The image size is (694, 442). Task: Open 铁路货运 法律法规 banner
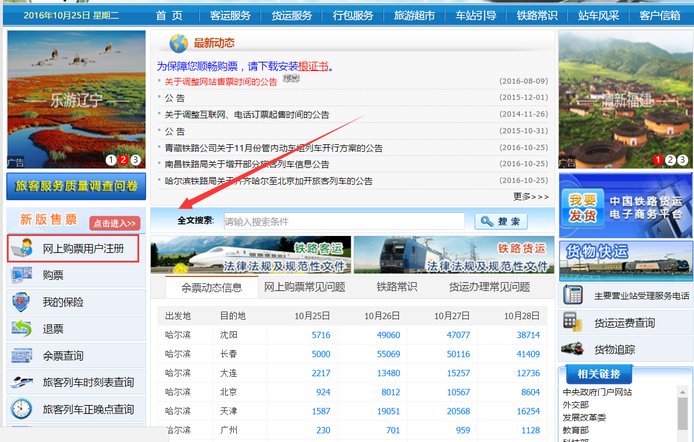[454, 255]
